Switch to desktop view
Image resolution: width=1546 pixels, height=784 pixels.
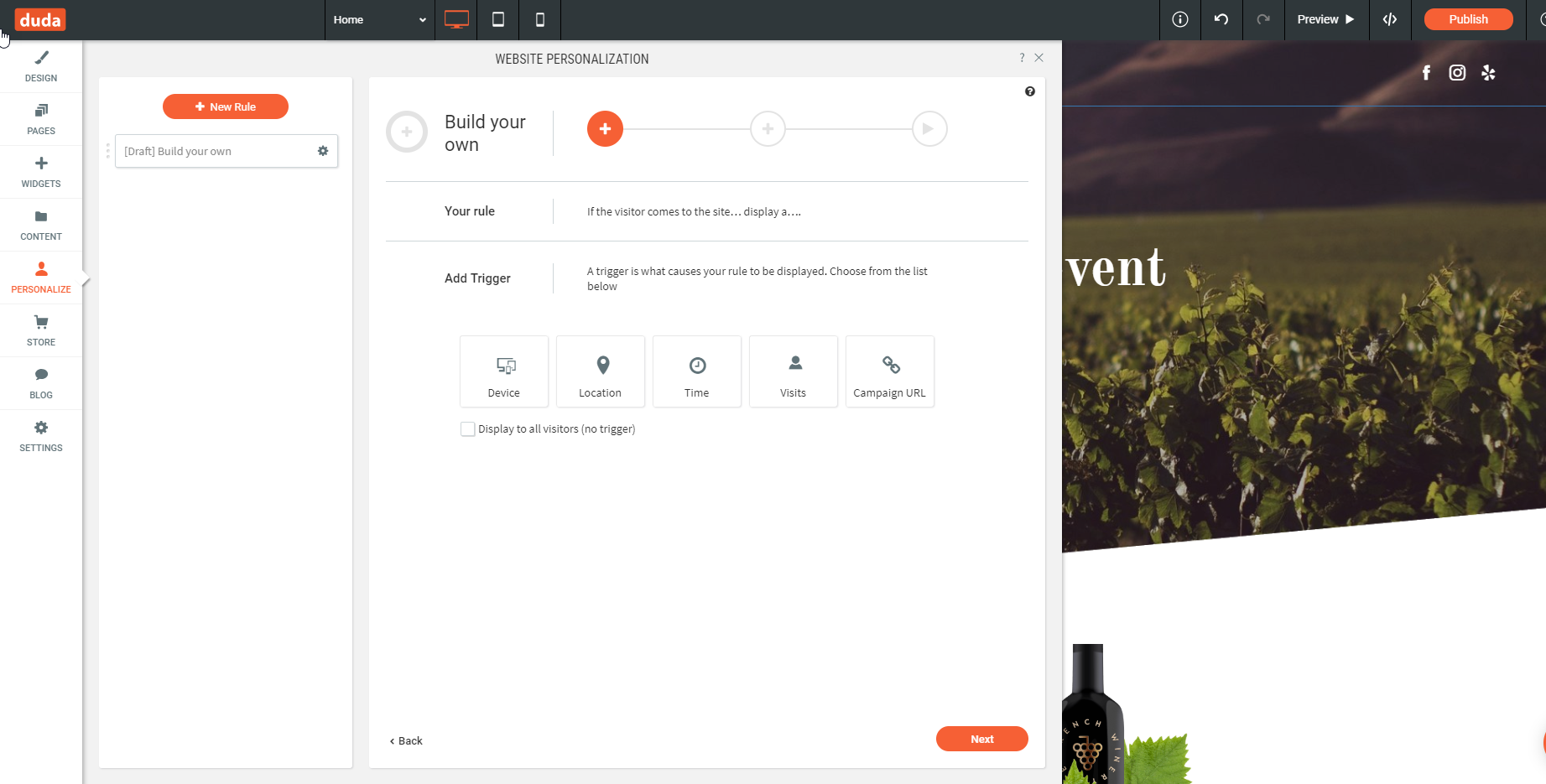(456, 19)
